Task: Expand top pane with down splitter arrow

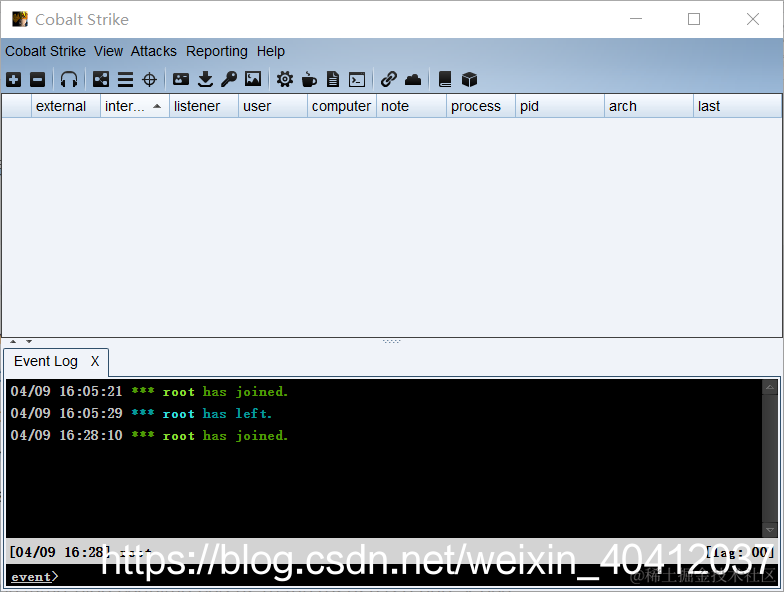Action: pyautogui.click(x=29, y=342)
